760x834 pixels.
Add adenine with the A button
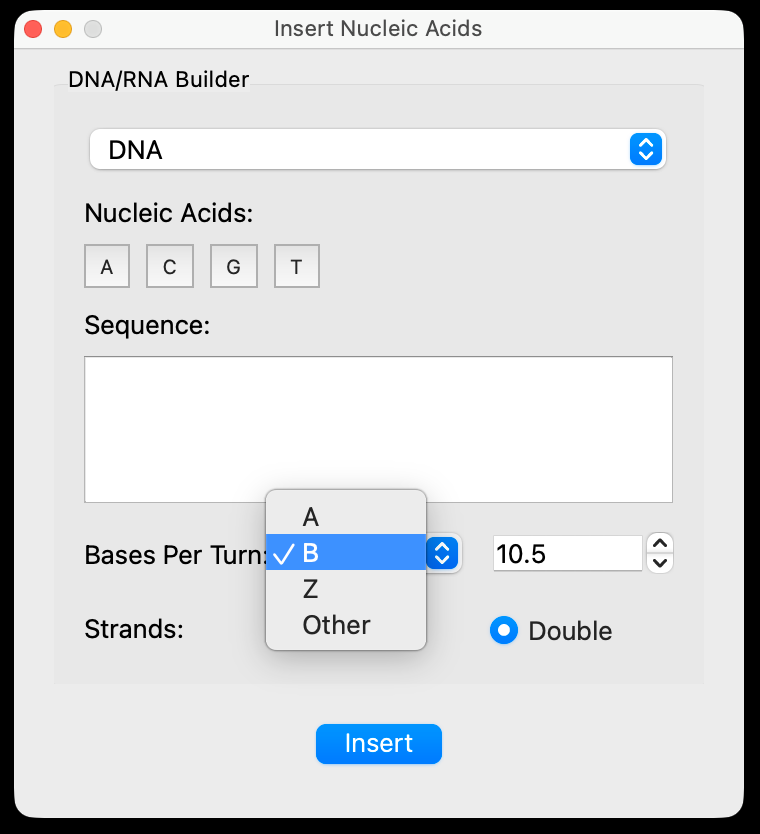(107, 267)
